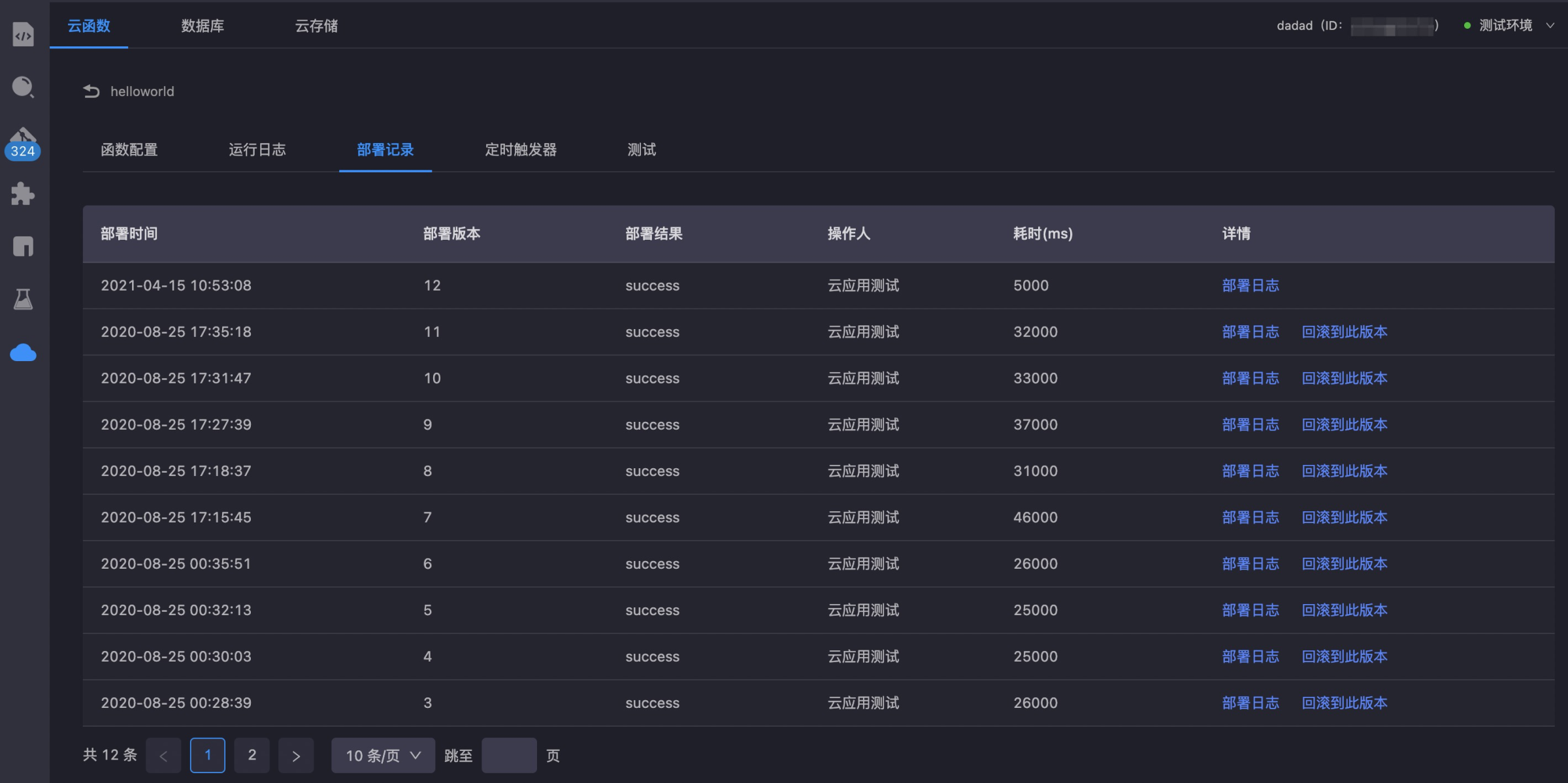
Task: Select the 5000 duration cell
Action: click(1031, 285)
